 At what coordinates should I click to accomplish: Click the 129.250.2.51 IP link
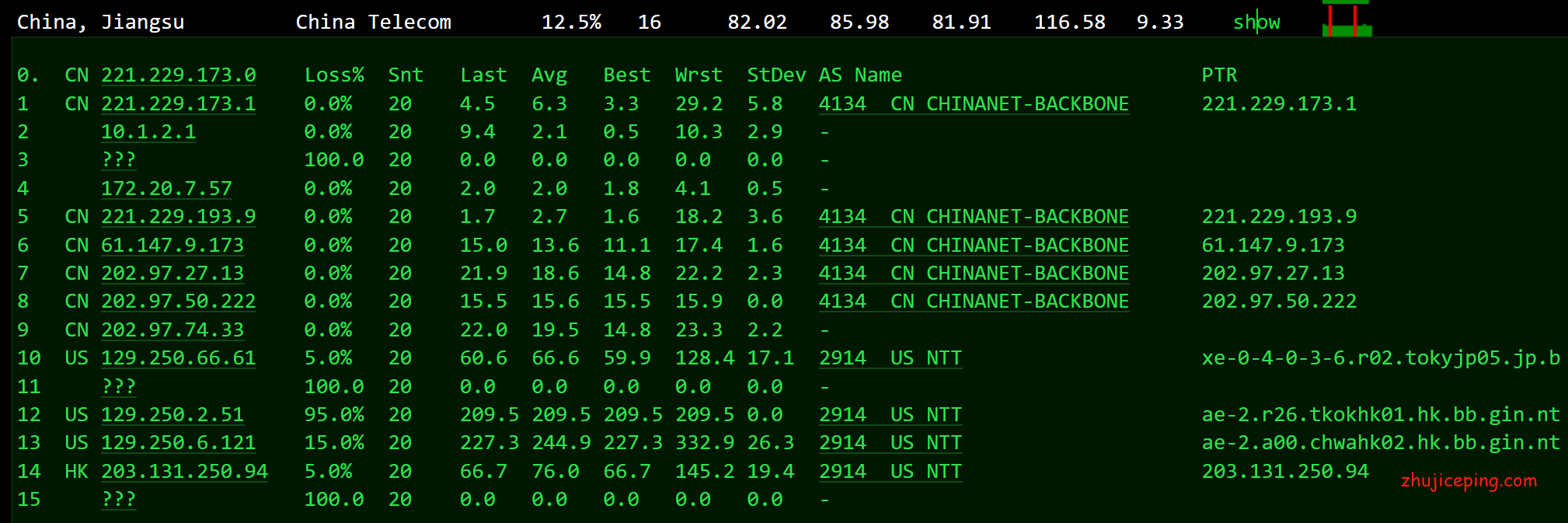pos(172,414)
